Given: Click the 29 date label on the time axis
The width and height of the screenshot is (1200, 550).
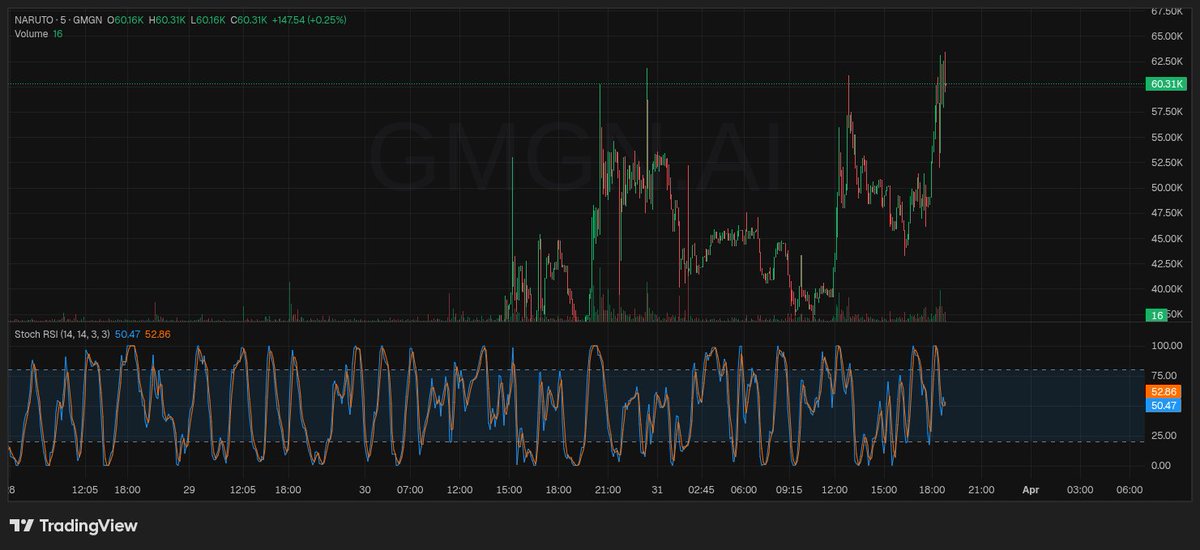Looking at the screenshot, I should (x=189, y=490).
